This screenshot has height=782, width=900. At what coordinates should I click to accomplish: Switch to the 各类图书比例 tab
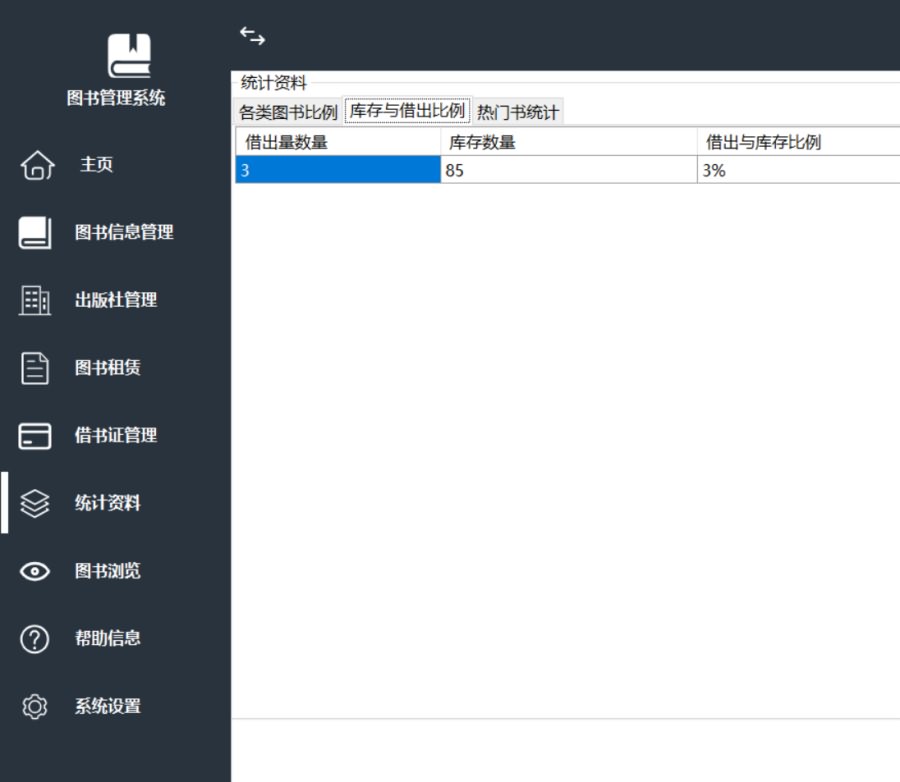288,112
